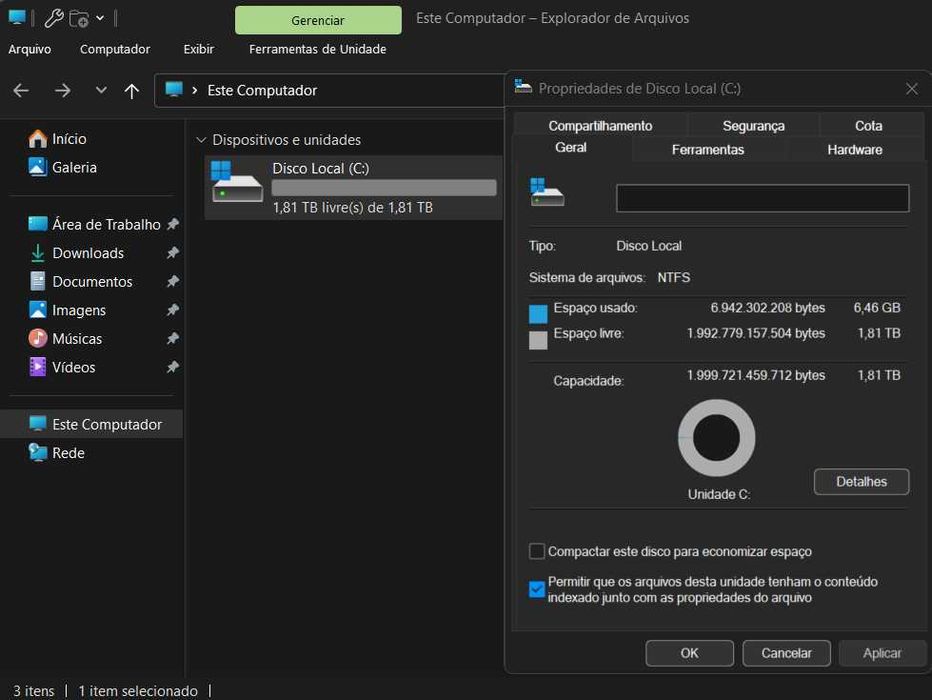Open Ferramentas de Unidade ribbon tab
The image size is (932, 700).
(x=317, y=49)
